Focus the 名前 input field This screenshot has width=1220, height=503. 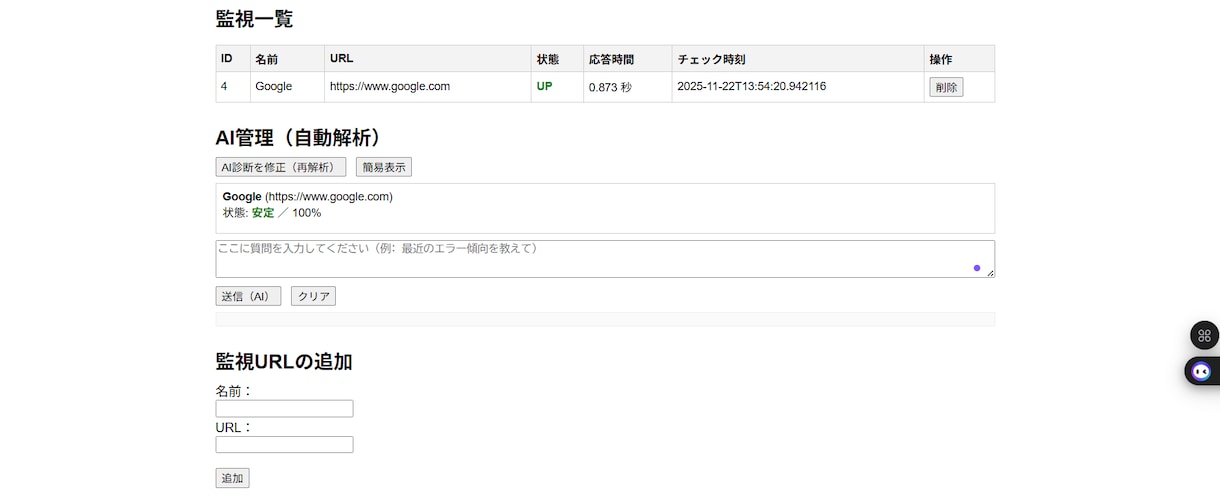click(x=284, y=408)
